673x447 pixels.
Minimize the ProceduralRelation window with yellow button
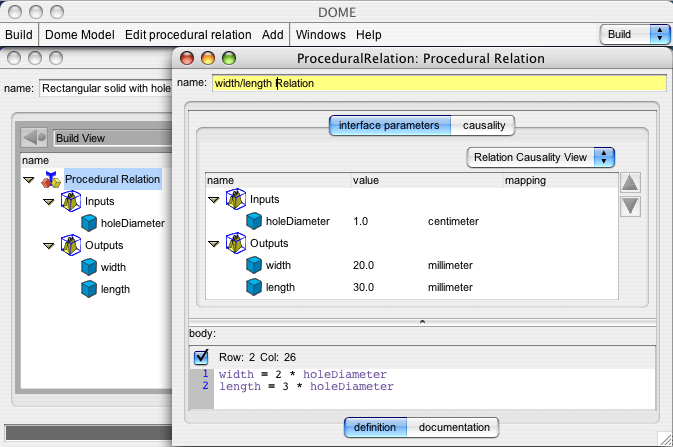tap(208, 58)
